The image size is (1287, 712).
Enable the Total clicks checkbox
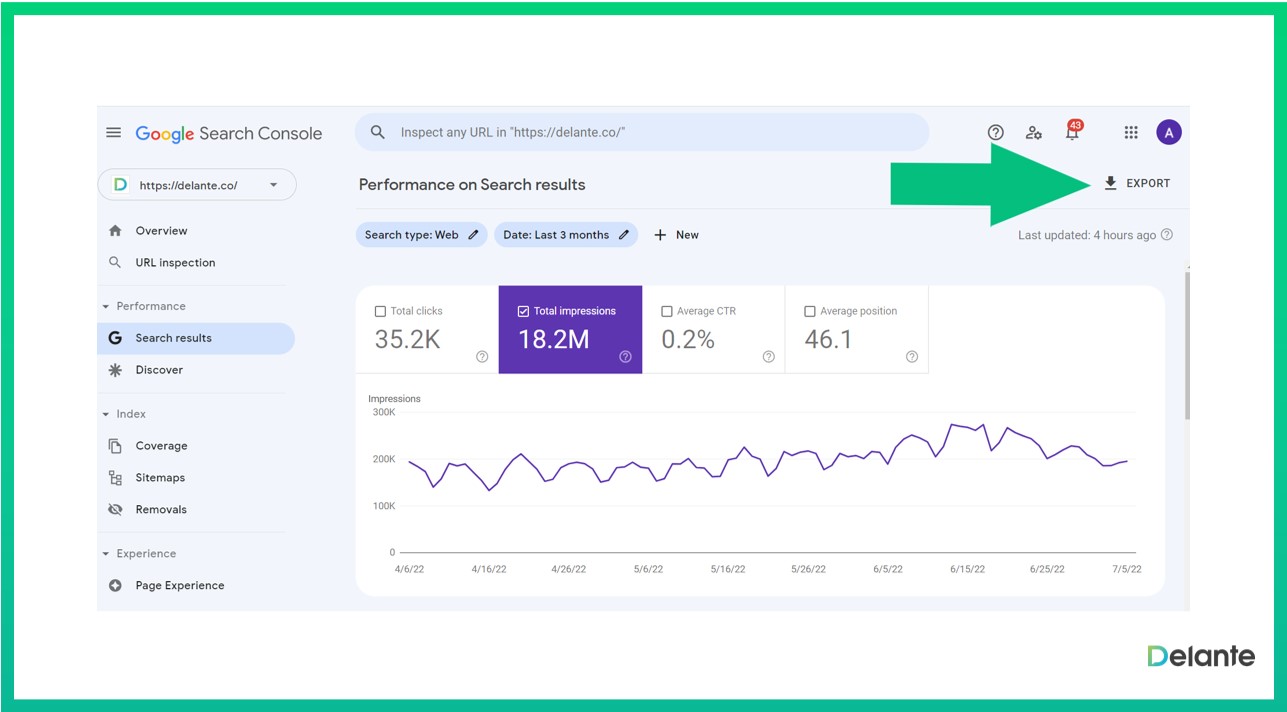(380, 311)
